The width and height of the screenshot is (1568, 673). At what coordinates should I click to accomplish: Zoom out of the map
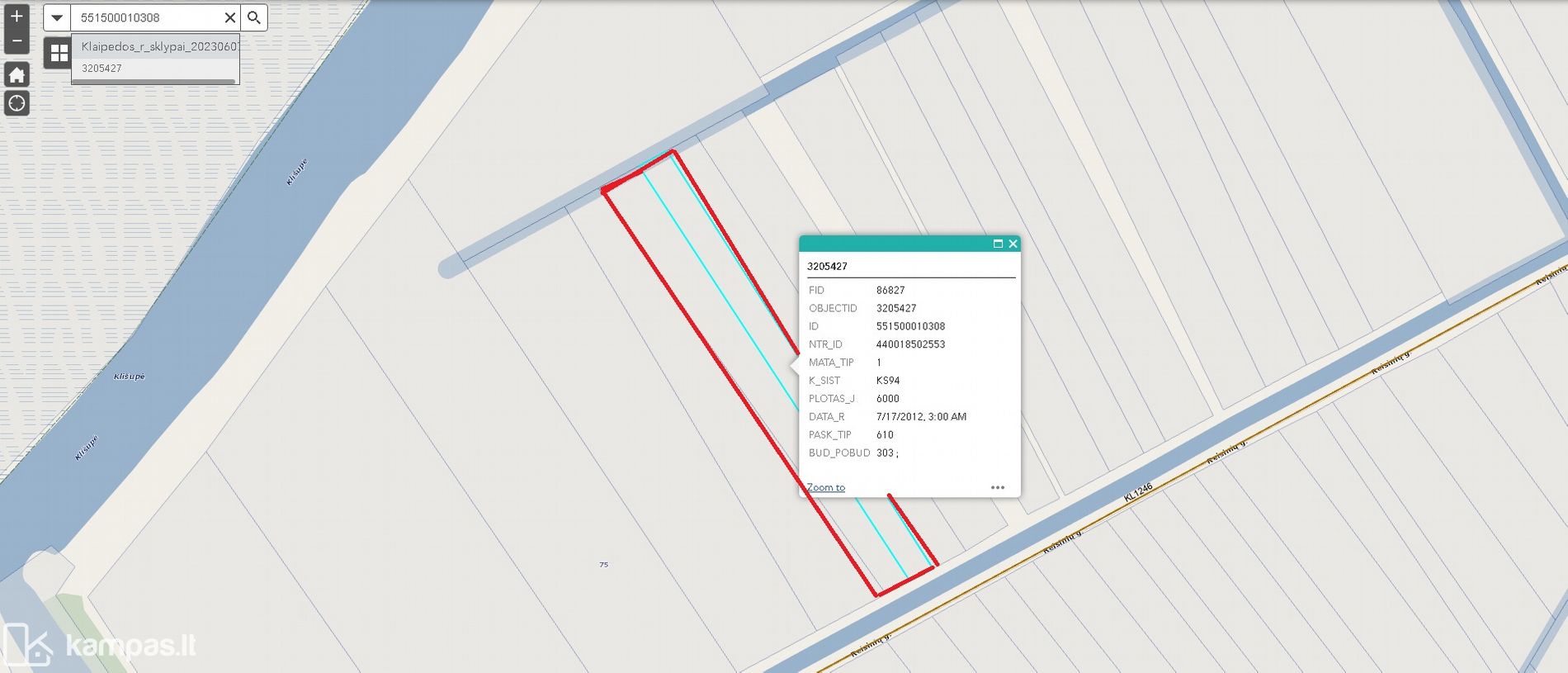pyautogui.click(x=17, y=41)
